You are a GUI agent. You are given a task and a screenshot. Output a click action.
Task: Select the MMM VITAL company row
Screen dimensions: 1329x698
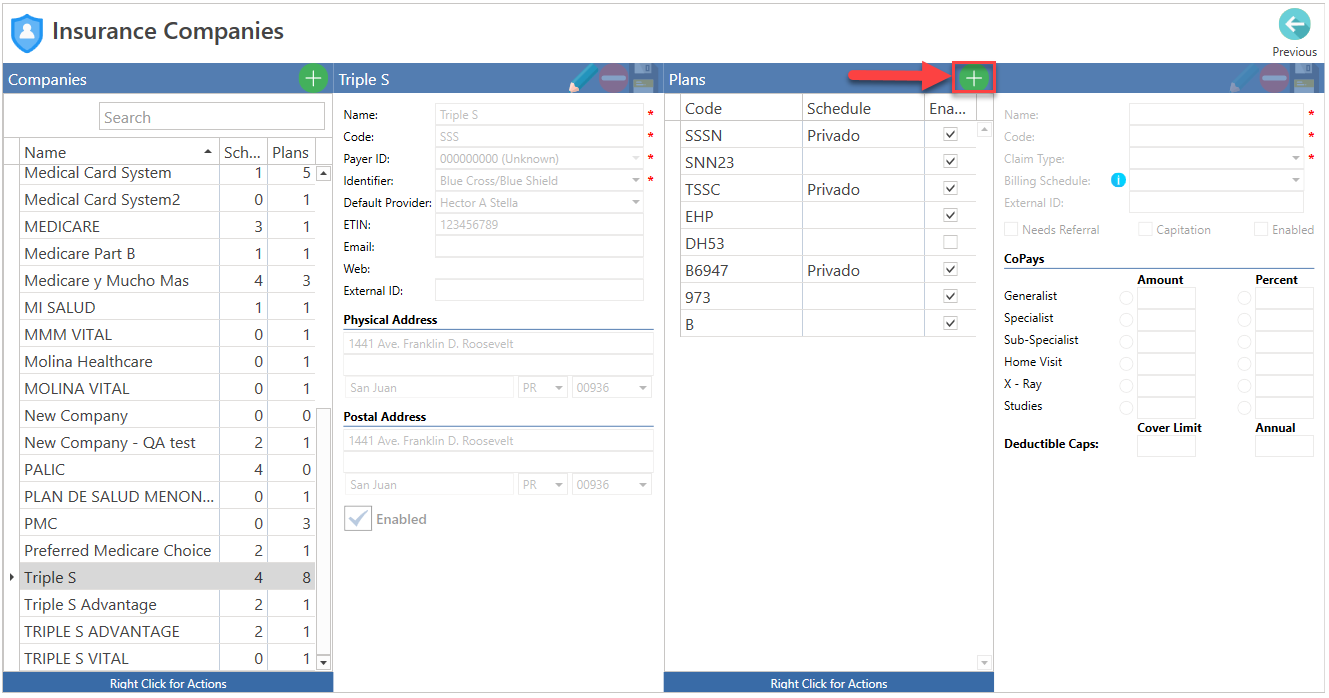[167, 334]
